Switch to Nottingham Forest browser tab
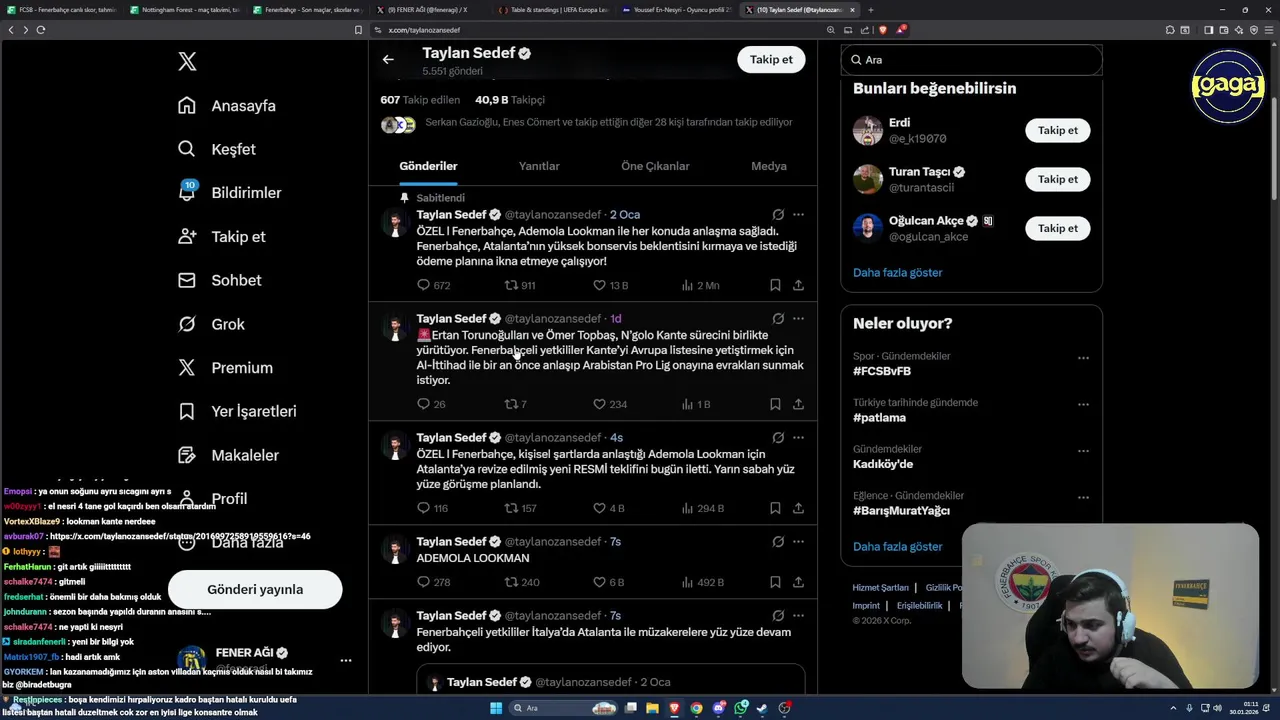The height and width of the screenshot is (720, 1280). pos(185,10)
